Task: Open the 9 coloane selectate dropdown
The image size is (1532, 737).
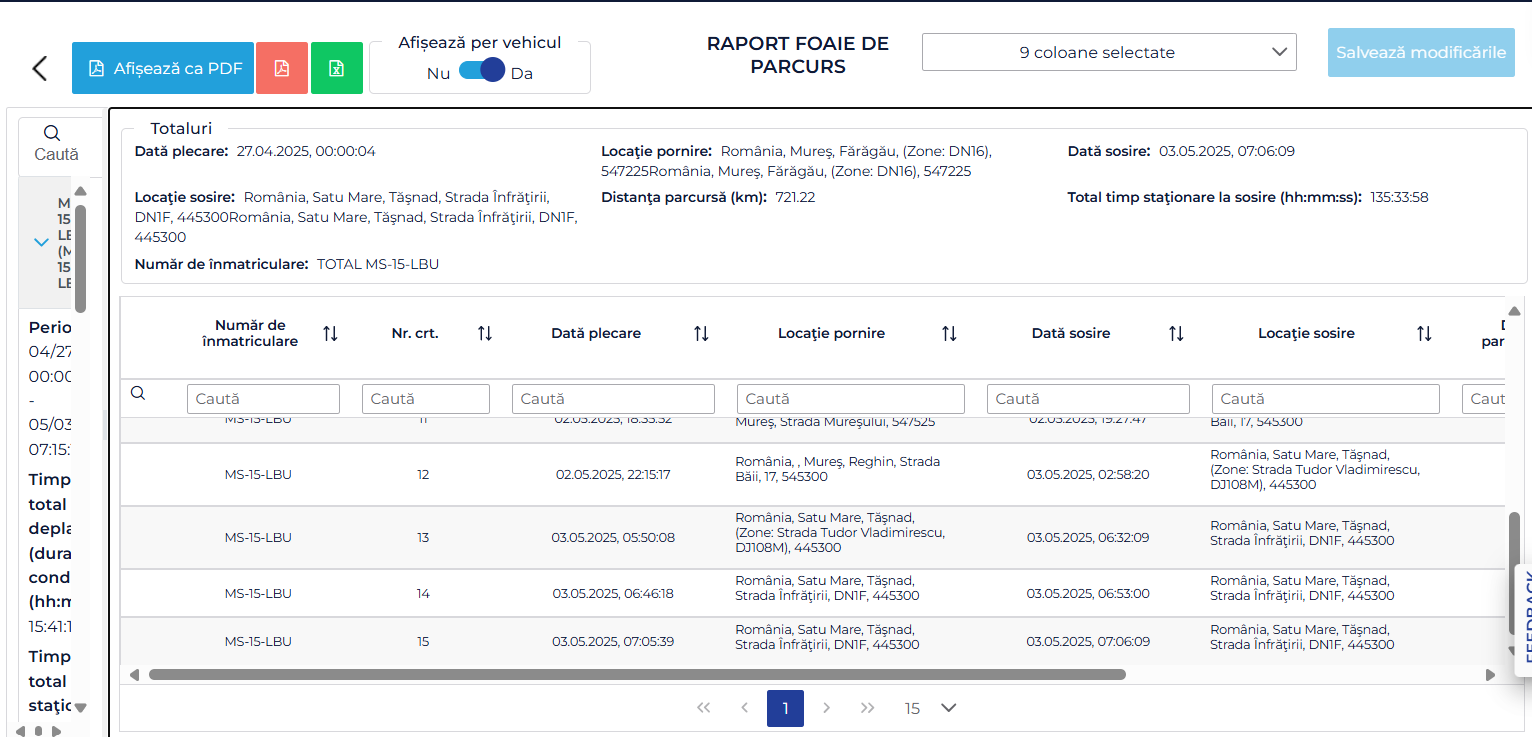Action: 1109,52
